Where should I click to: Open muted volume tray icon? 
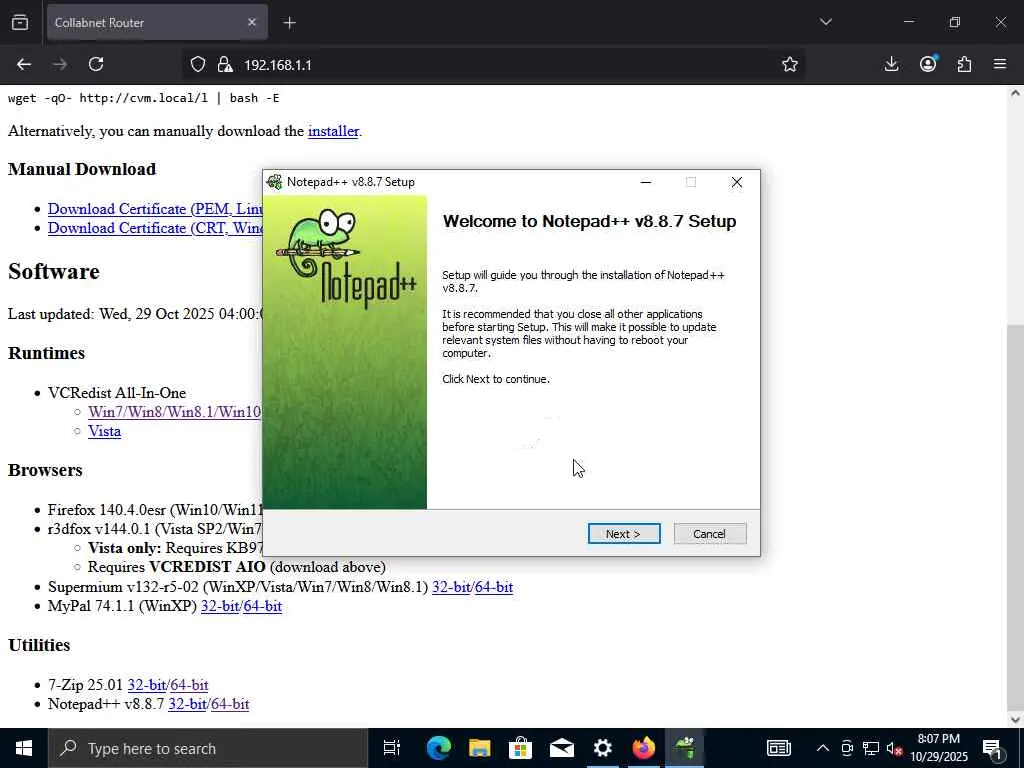(x=895, y=748)
